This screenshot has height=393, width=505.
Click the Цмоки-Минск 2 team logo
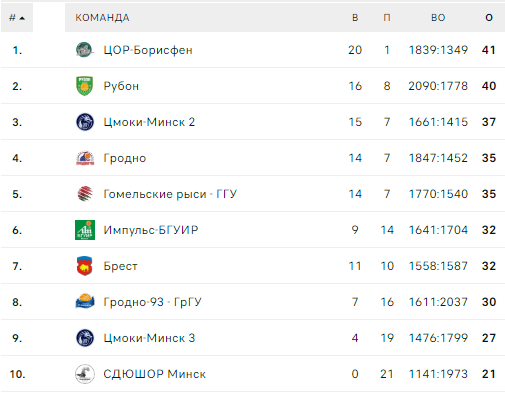coord(85,122)
